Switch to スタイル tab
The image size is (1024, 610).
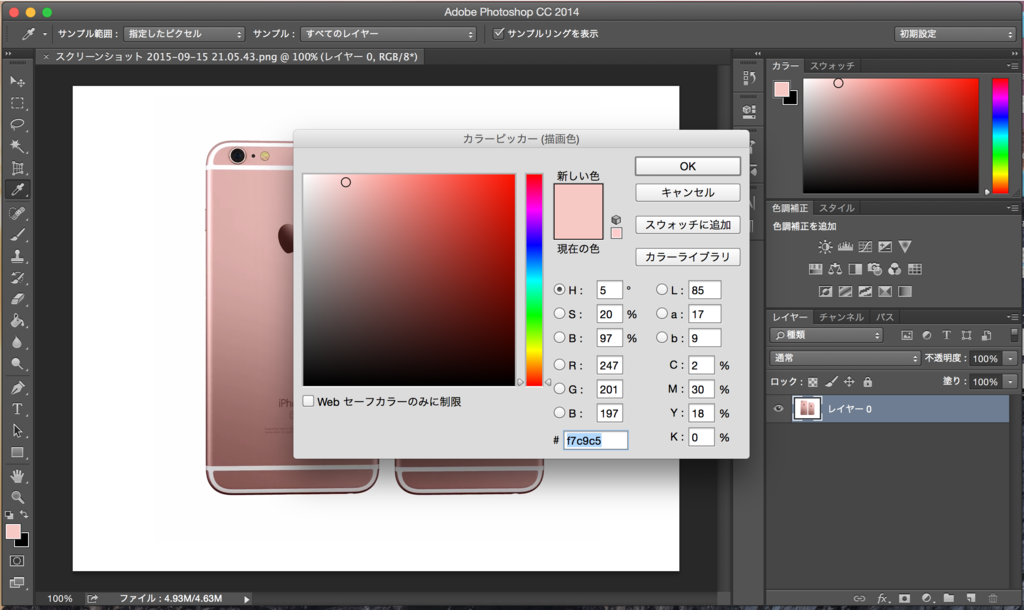click(x=837, y=208)
